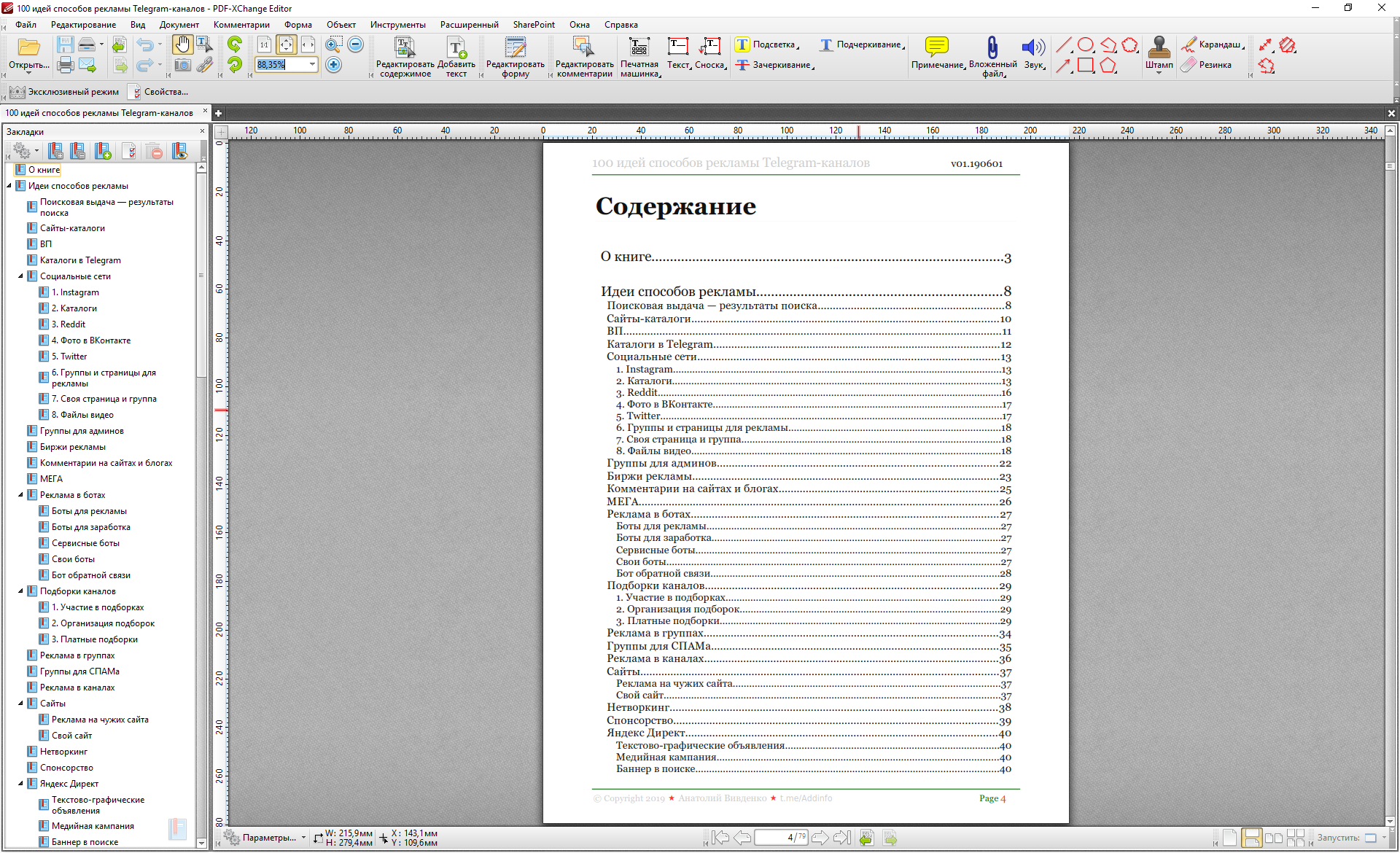Screen dimensions: 1400x853
Task: Open the bookmark Нетворкинг
Action: click(x=63, y=752)
